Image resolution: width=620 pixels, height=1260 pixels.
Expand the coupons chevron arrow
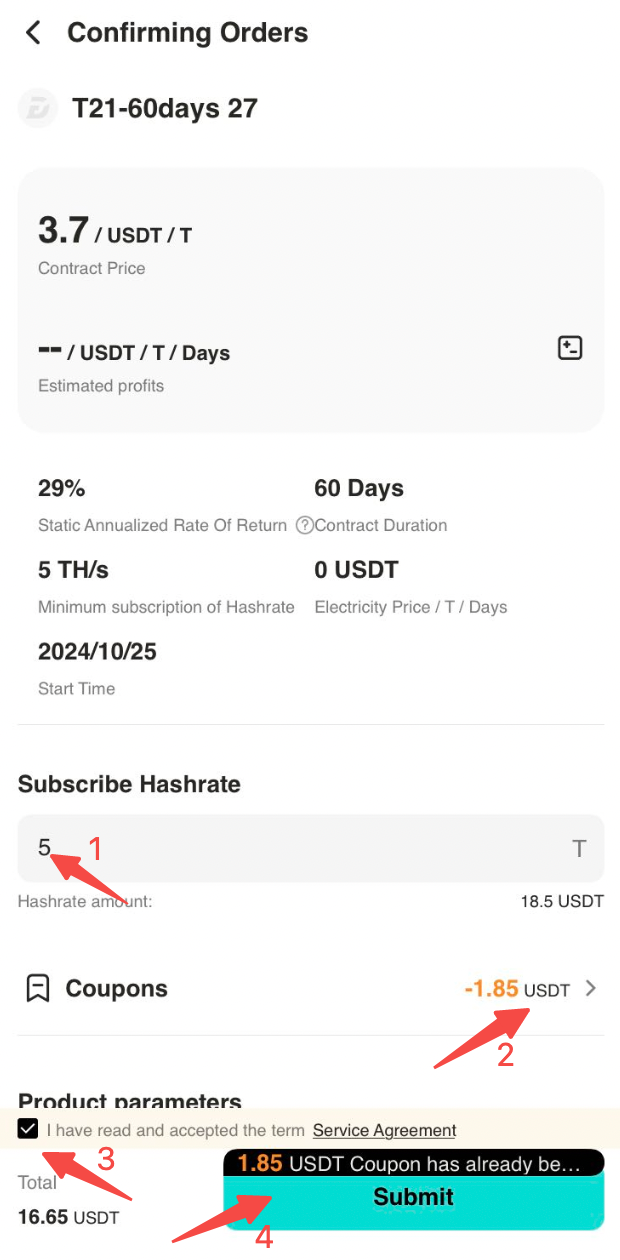(x=591, y=989)
